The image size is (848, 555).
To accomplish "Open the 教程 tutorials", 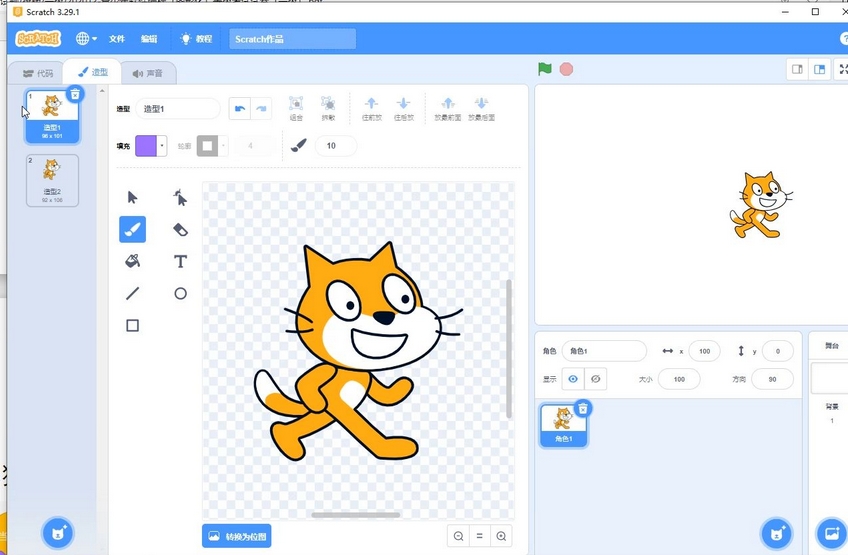I will coord(197,39).
